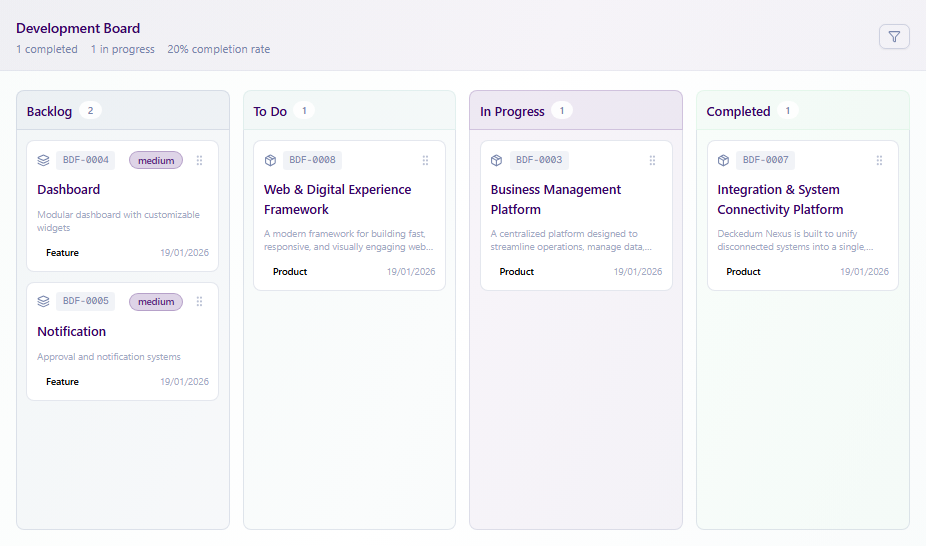
Task: Open the filter button on Development Board
Action: (894, 37)
